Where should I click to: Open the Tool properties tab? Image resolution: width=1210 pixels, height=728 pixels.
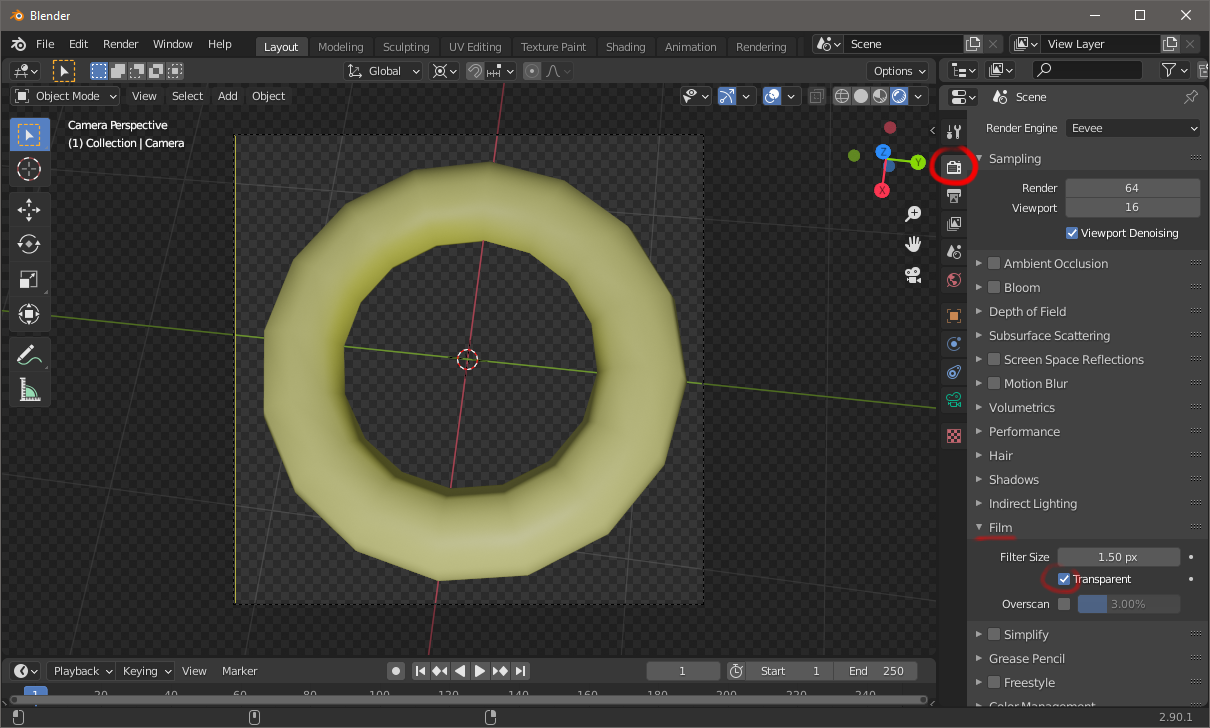954,132
